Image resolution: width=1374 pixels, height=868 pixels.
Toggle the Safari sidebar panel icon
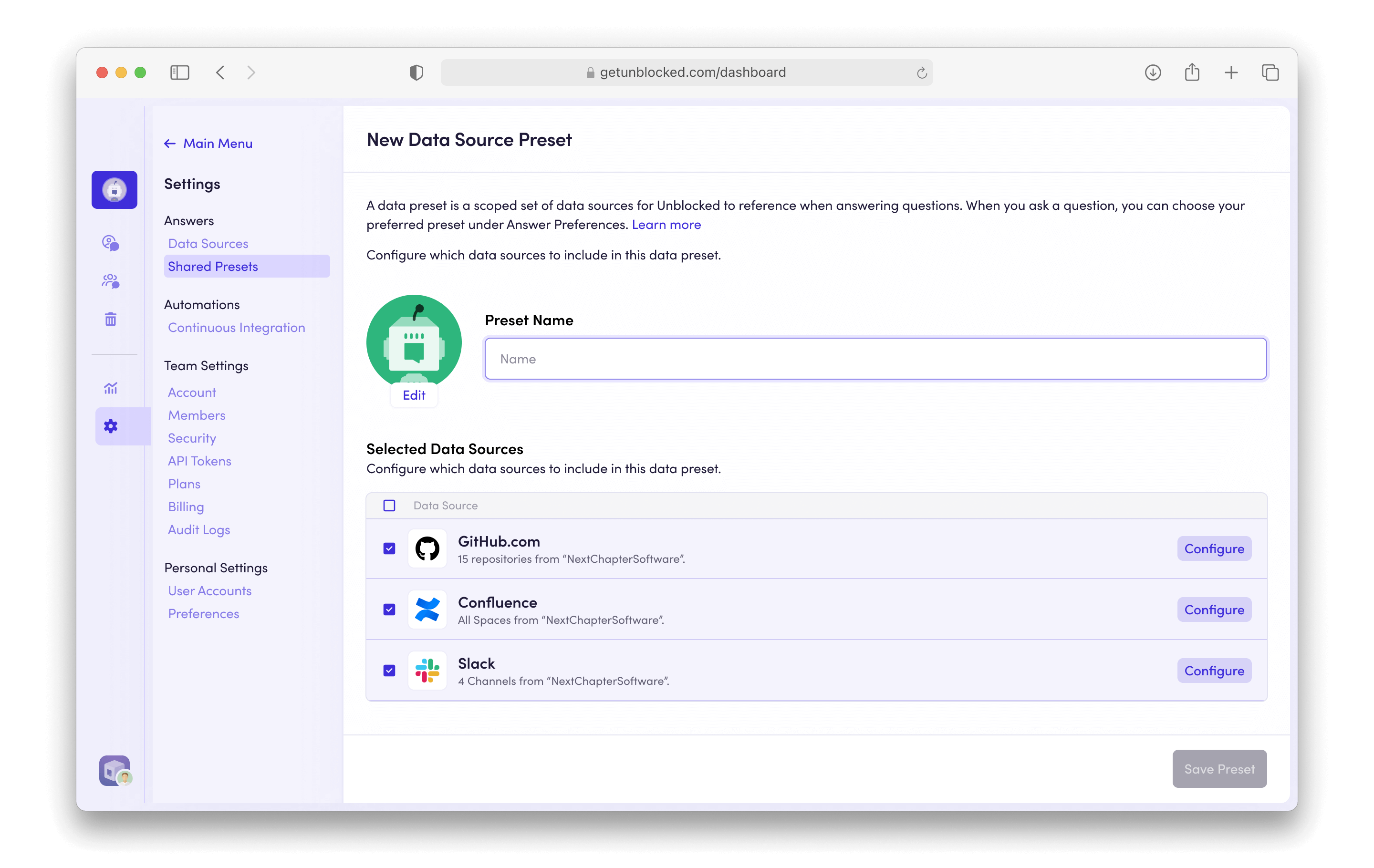(x=180, y=72)
